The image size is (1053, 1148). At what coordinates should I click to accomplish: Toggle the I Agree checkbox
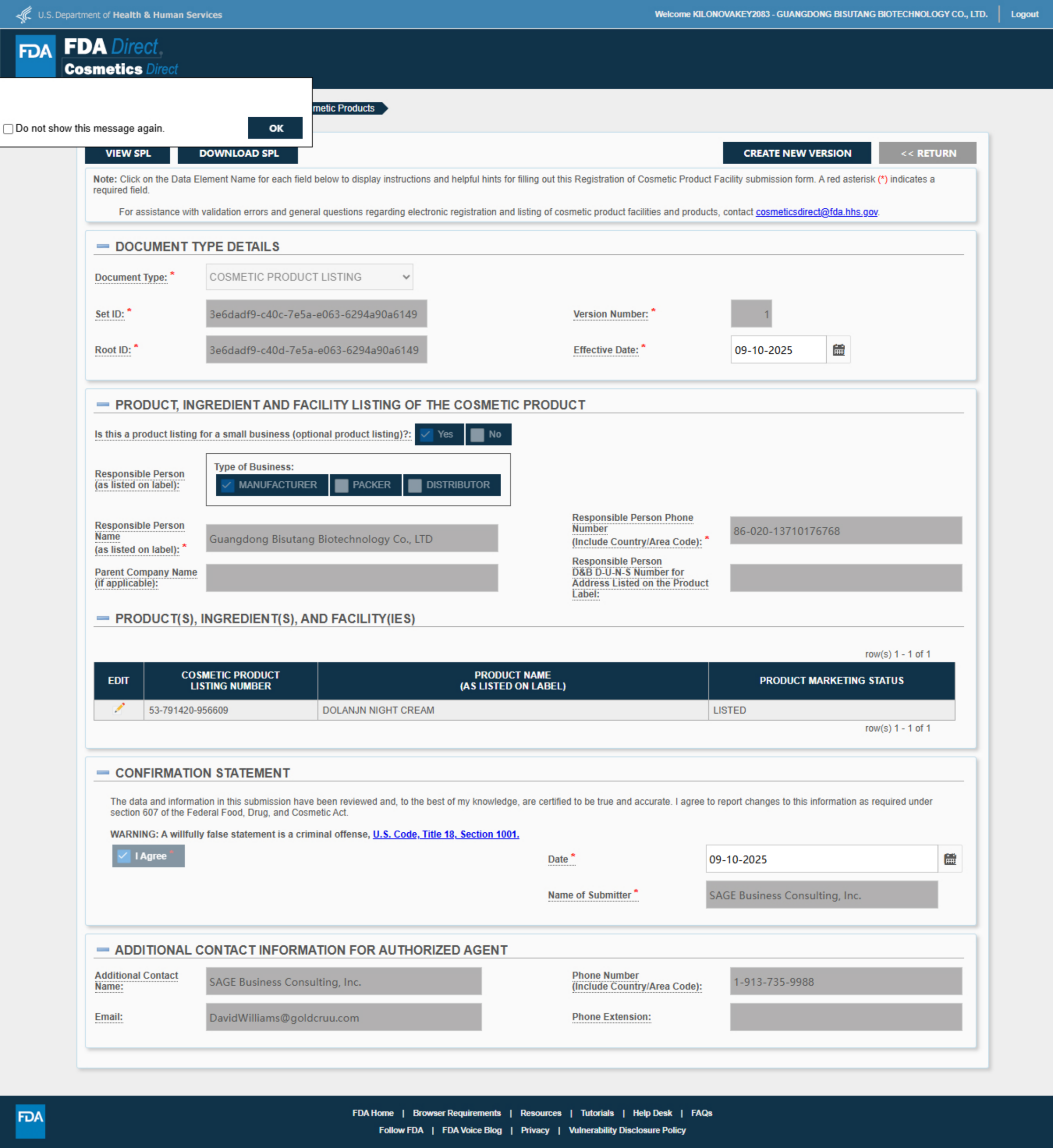tap(124, 856)
